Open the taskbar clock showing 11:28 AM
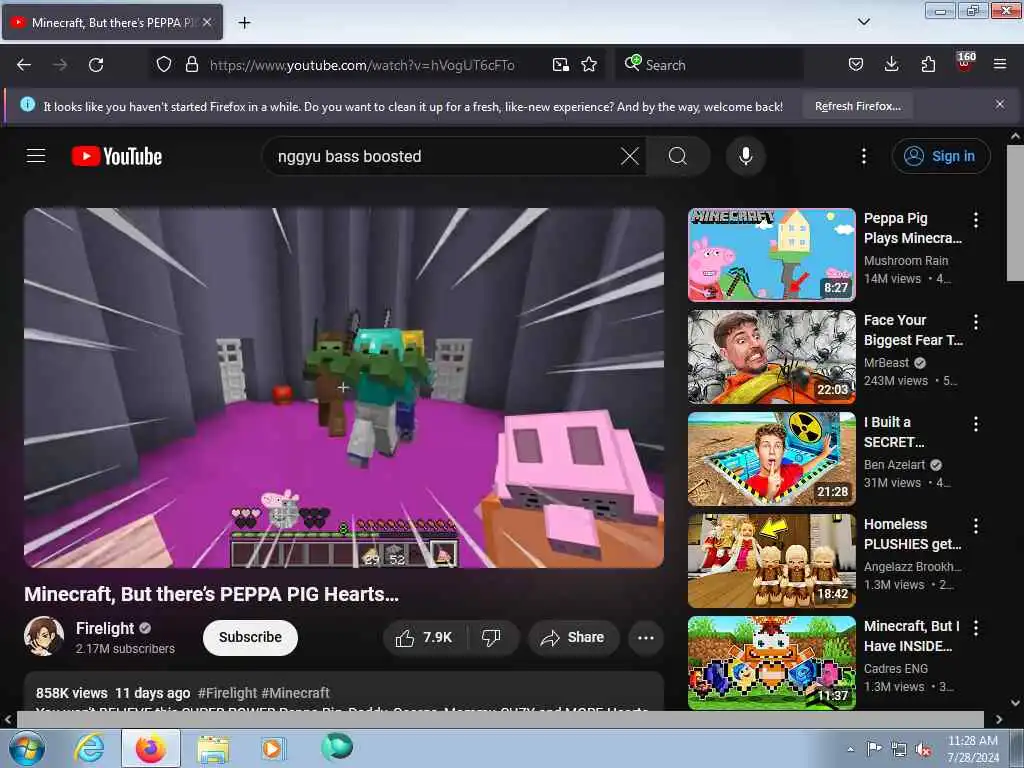This screenshot has height=768, width=1024. tap(972, 748)
